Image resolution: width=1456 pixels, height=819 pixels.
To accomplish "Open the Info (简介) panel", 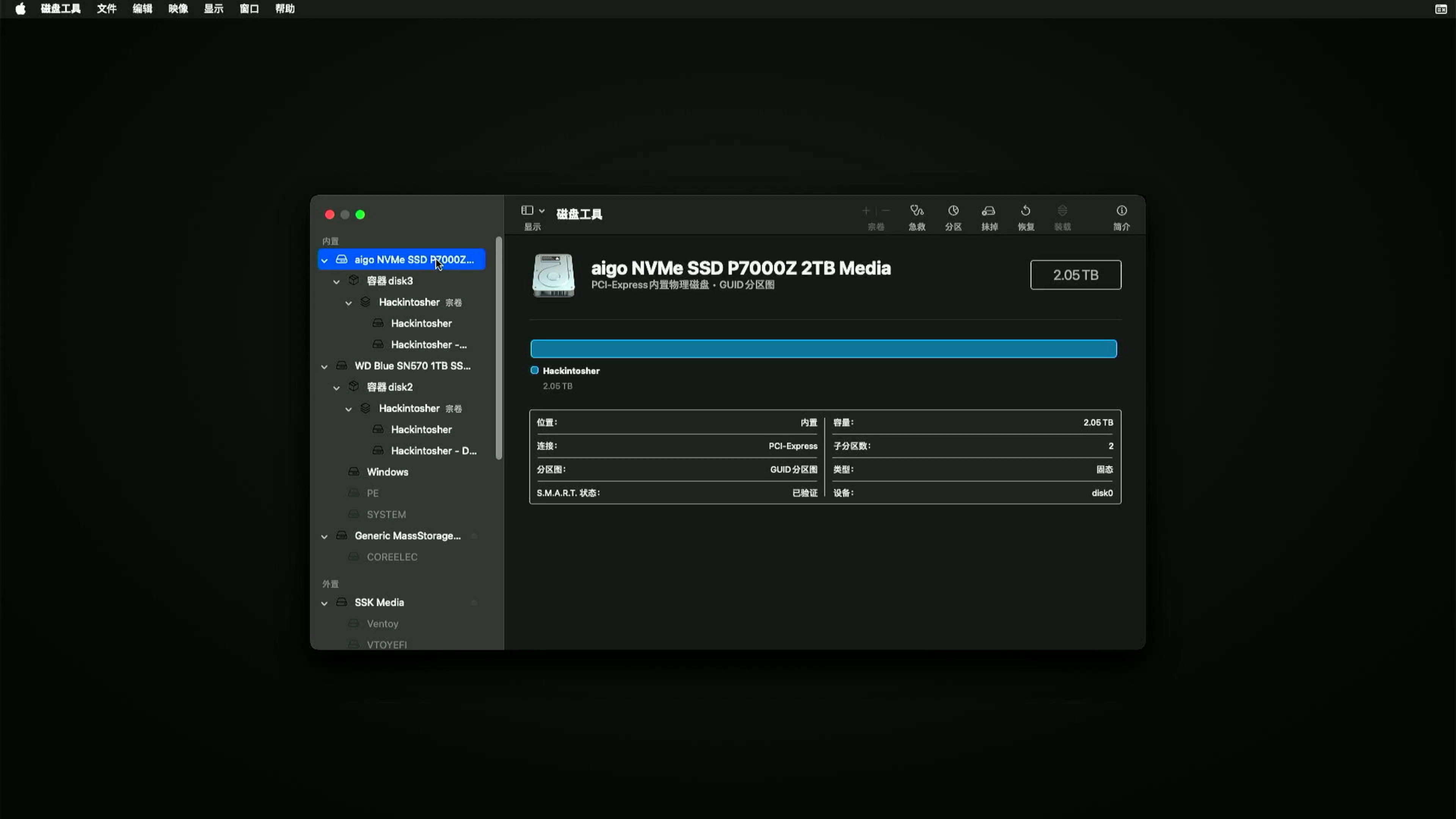I will 1122,217.
